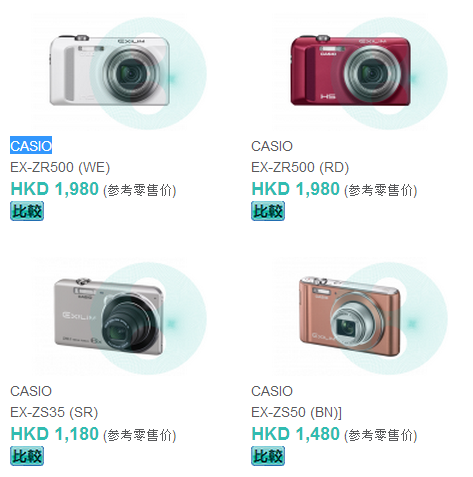
Task: Click 比較 button under EX-ZR500 (WE)
Action: pyautogui.click(x=27, y=211)
